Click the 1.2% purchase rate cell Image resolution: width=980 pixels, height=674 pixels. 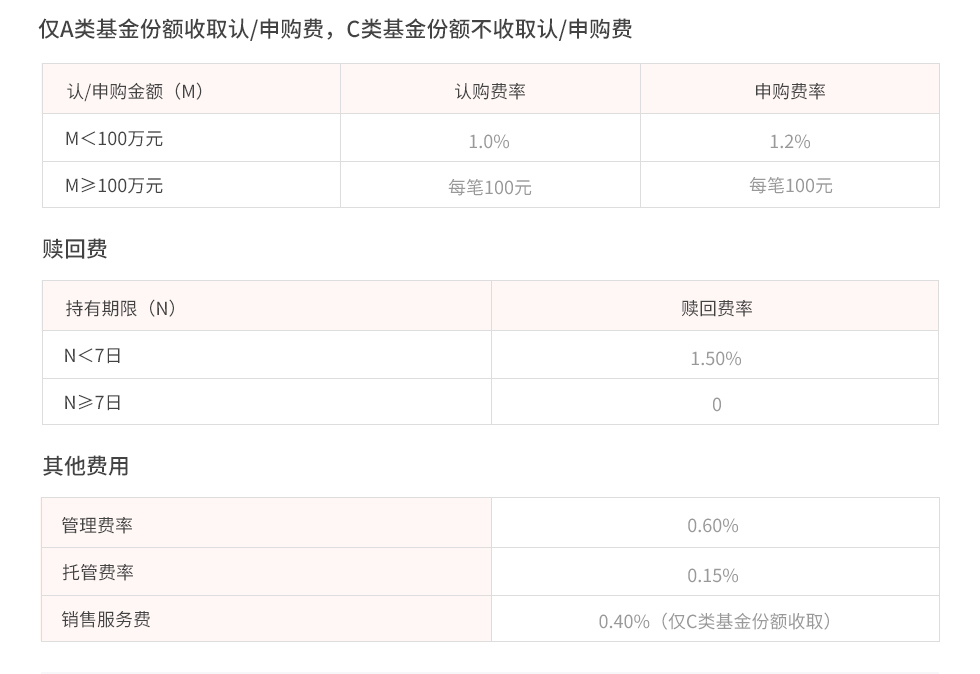pyautogui.click(x=790, y=141)
